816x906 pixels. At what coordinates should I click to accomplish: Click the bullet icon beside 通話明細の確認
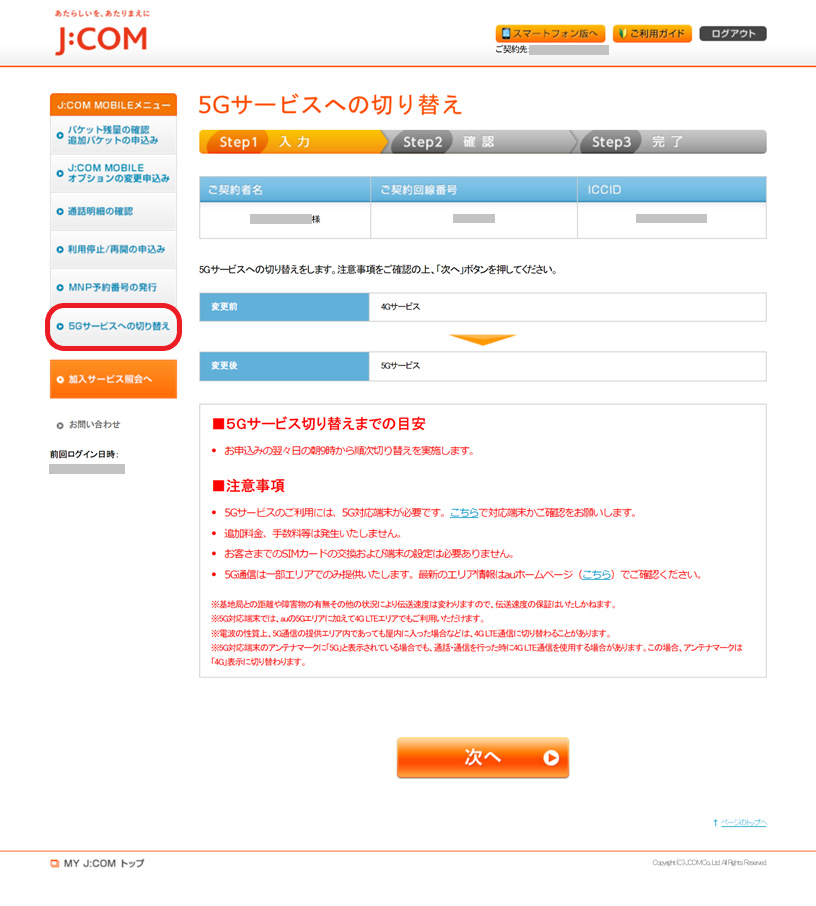point(60,211)
